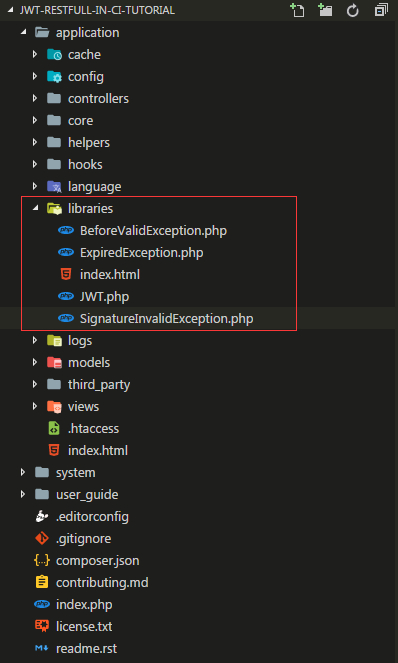Screen dimensions: 398x663
Task: Click the red models folder icon
Action: [54, 362]
